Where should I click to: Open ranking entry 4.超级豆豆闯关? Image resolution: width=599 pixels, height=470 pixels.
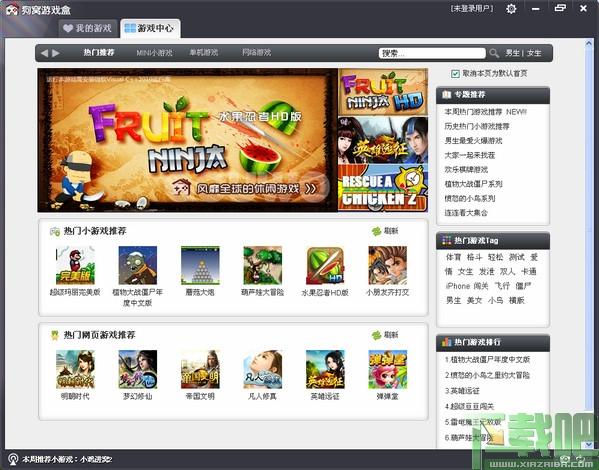(x=469, y=407)
